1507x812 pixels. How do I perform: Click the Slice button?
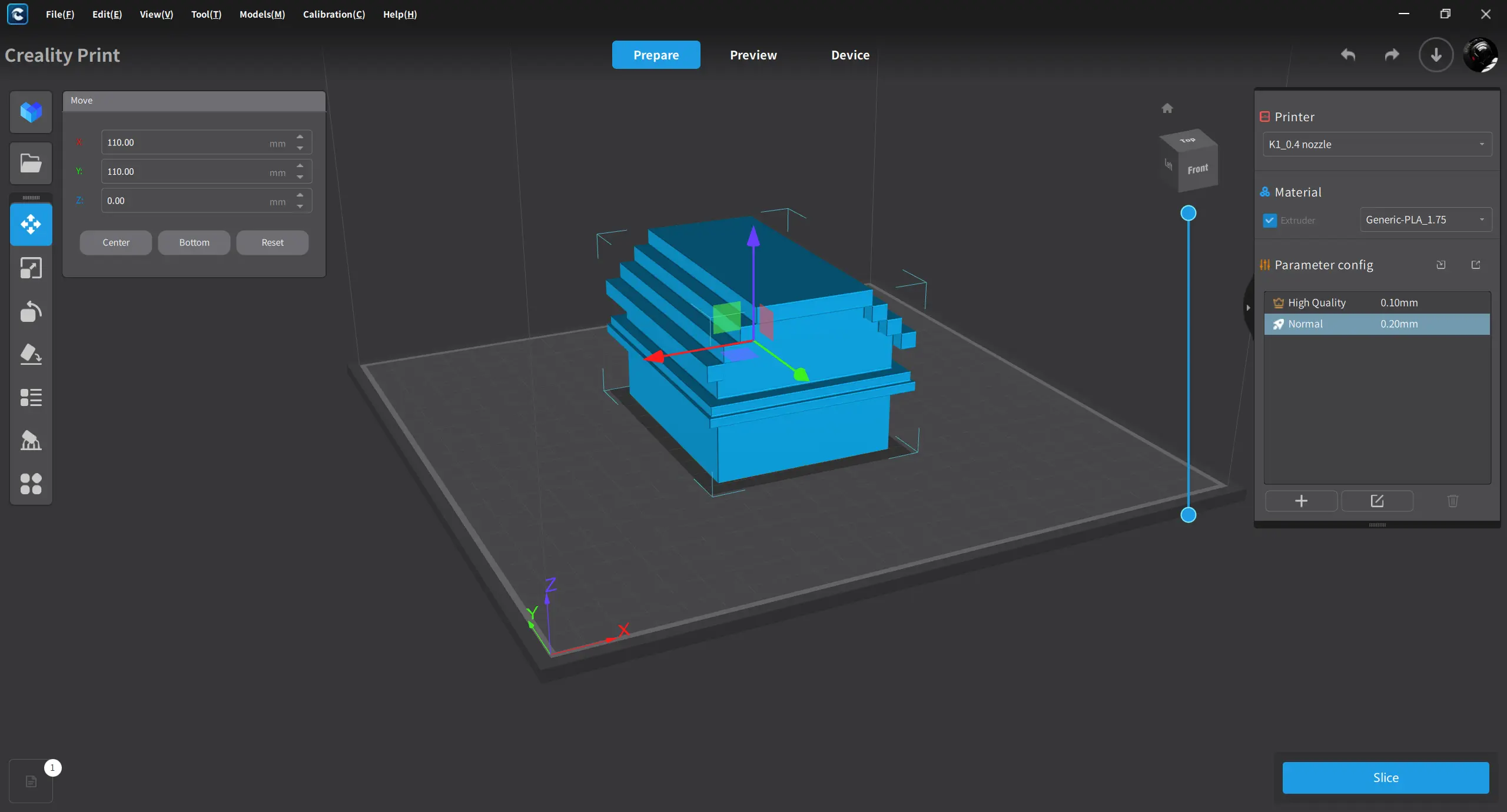(1386, 777)
